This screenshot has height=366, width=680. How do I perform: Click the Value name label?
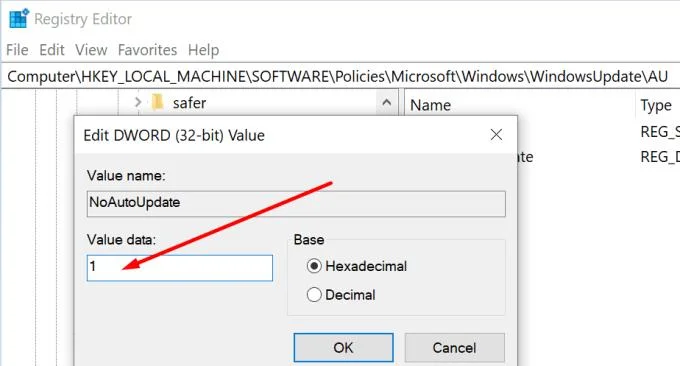pos(126,176)
